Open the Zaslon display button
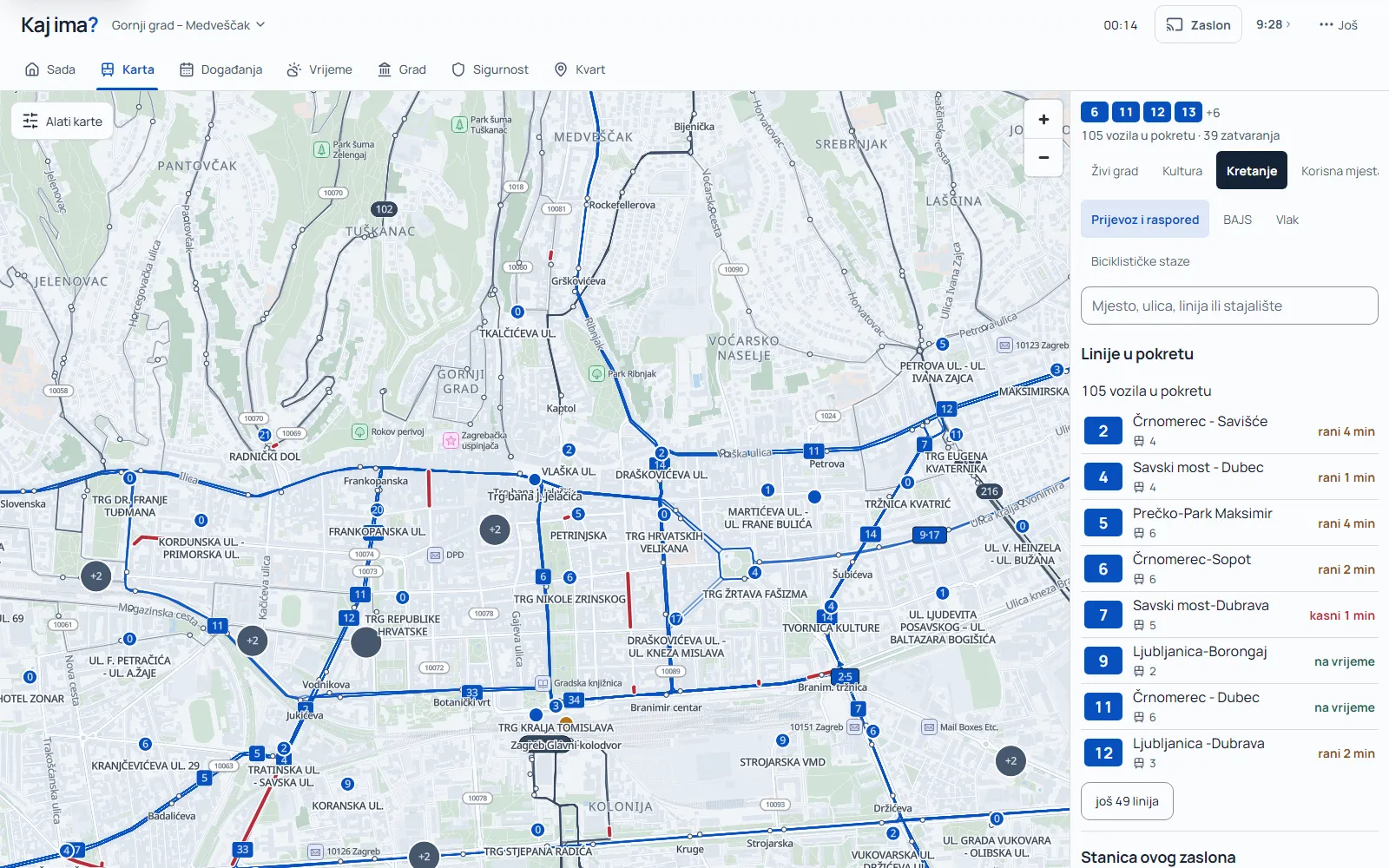The width and height of the screenshot is (1389, 868). 1198,25
